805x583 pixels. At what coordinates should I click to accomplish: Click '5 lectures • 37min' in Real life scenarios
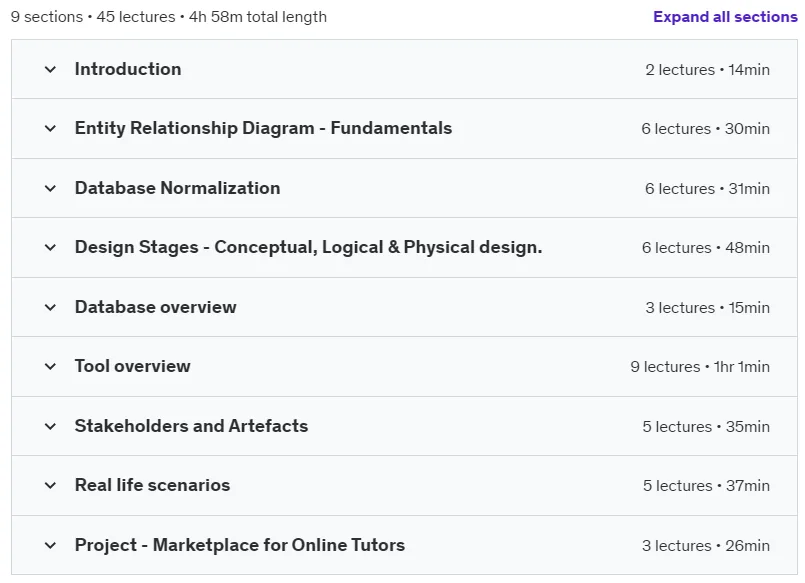[706, 485]
